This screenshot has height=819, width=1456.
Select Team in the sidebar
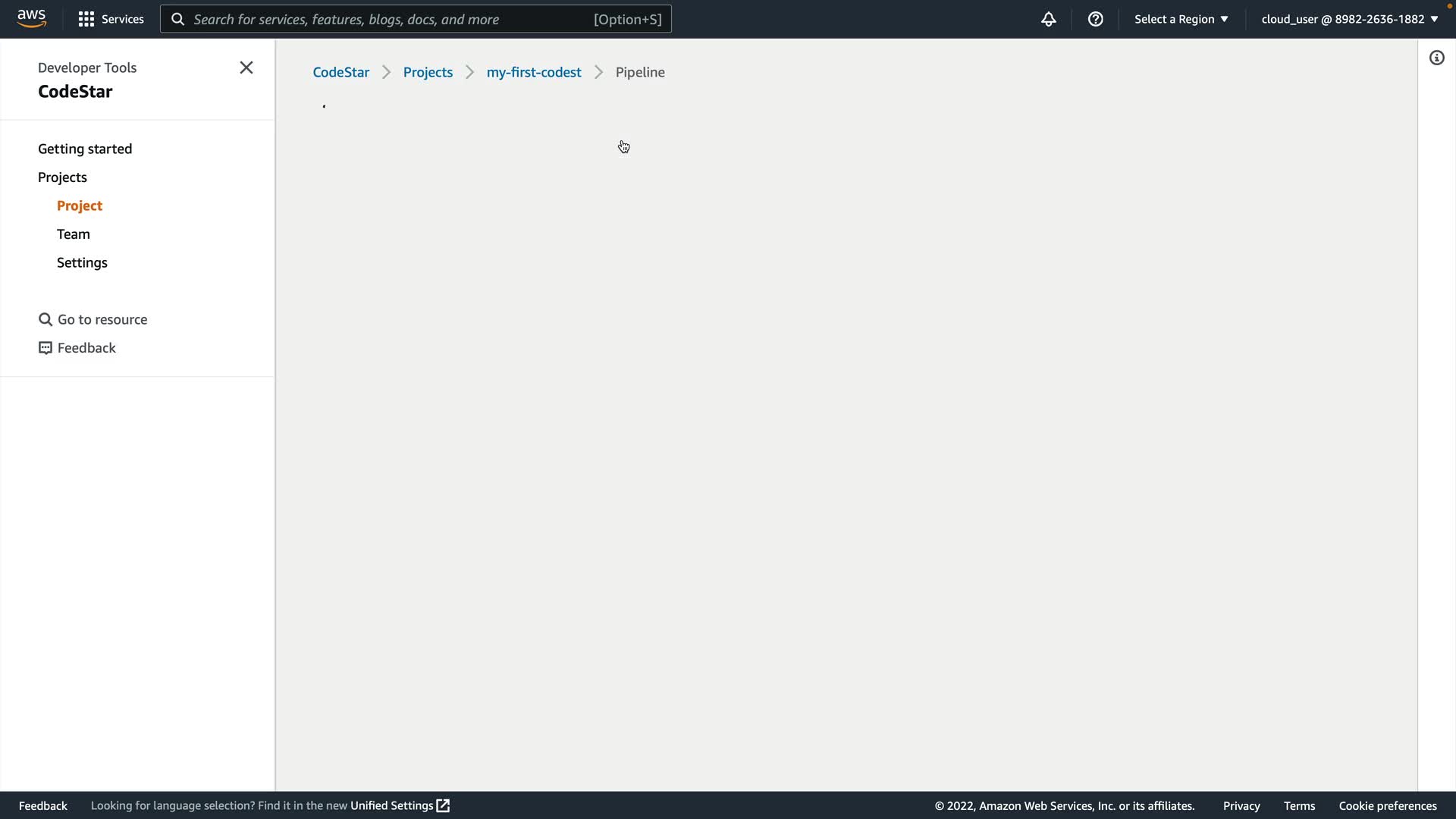74,234
